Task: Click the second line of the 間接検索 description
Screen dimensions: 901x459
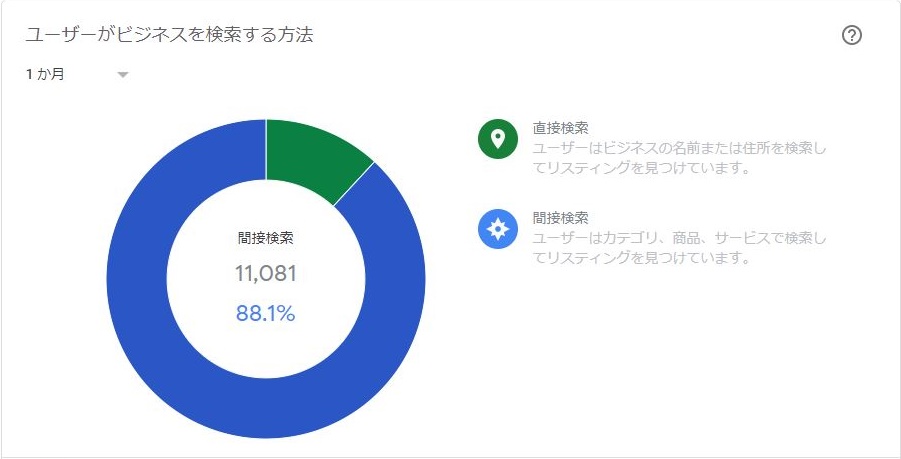Action: (x=640, y=257)
